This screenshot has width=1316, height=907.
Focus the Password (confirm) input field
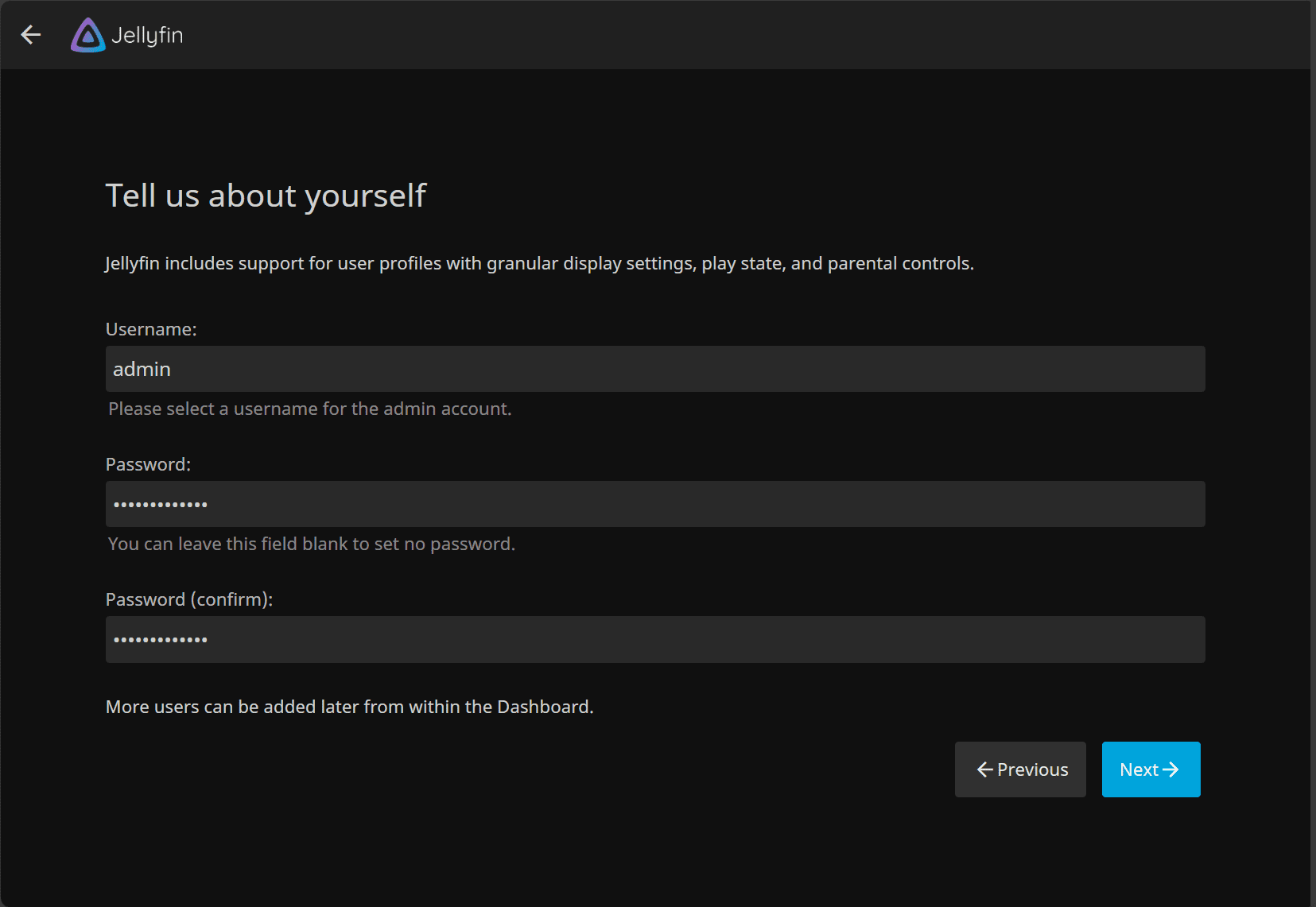click(x=655, y=639)
